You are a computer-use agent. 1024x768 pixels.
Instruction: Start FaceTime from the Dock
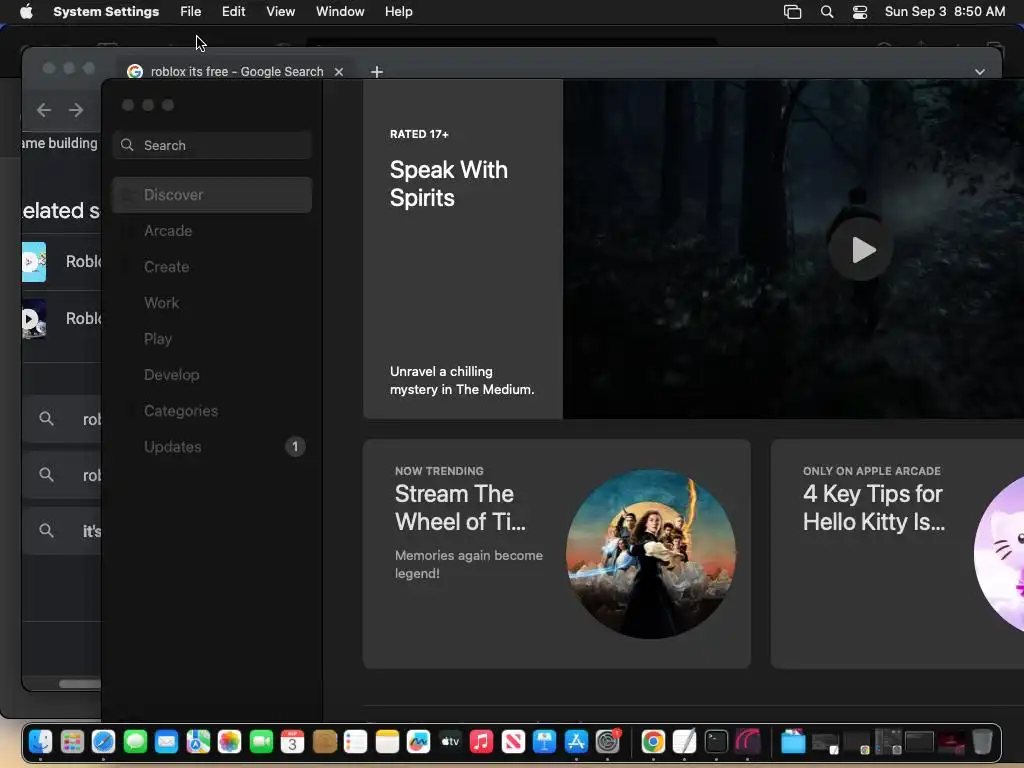(261, 742)
